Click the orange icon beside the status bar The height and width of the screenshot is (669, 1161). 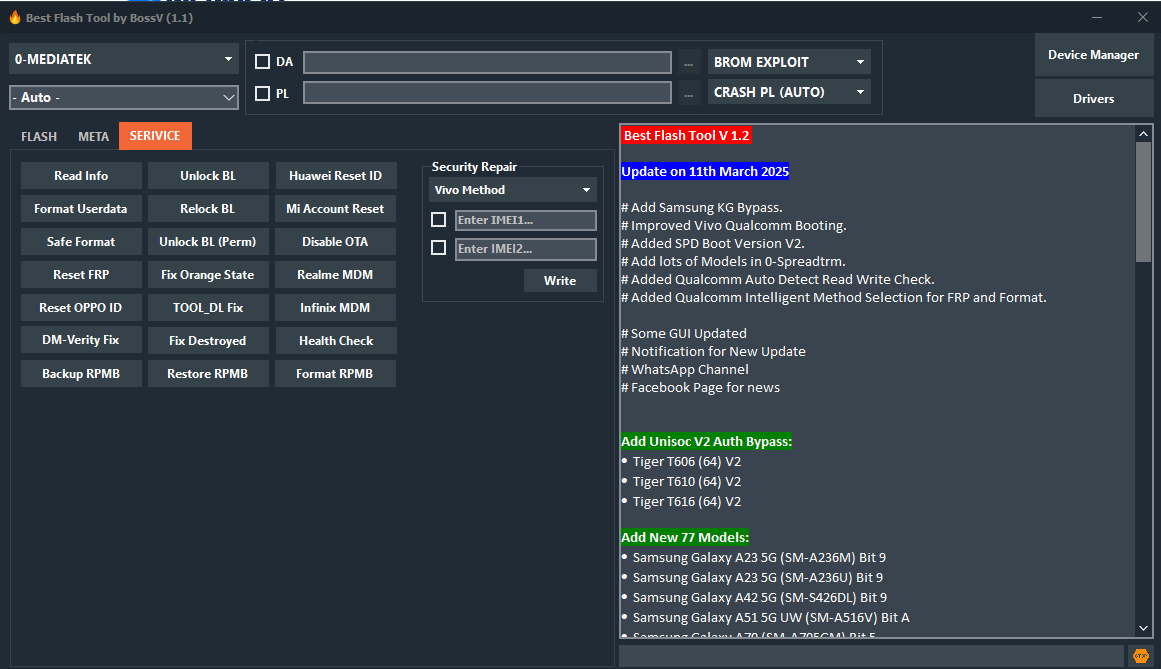pos(1140,656)
